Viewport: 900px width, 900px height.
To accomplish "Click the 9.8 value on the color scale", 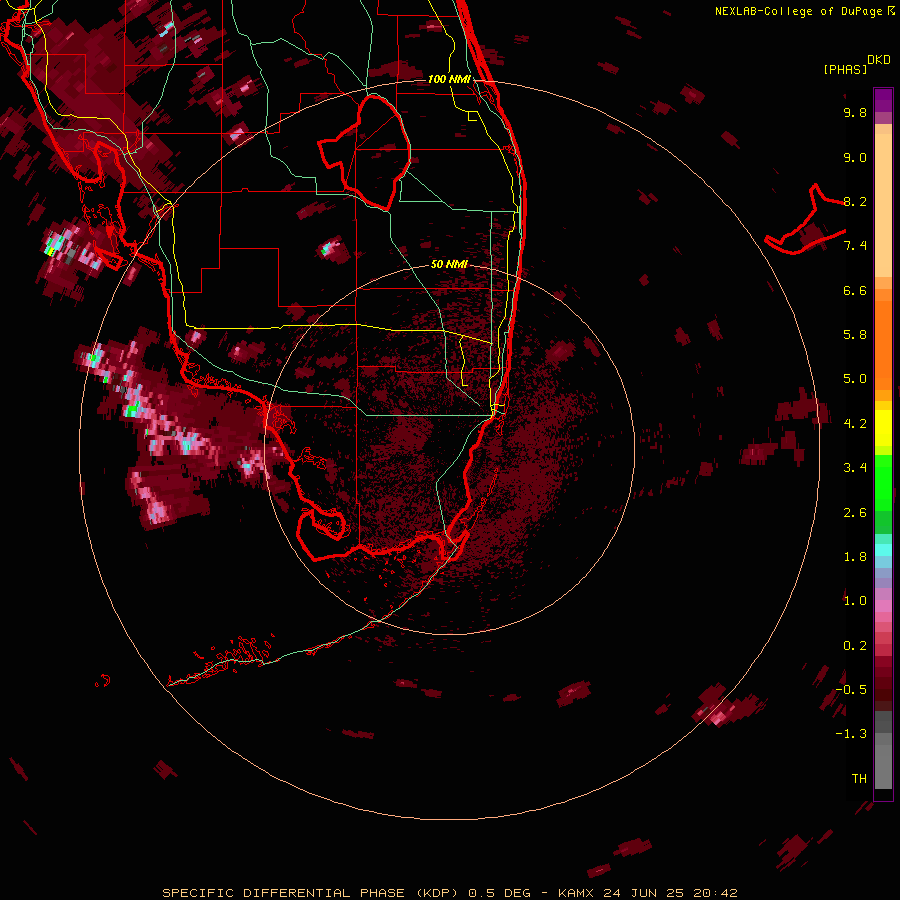I will (855, 112).
